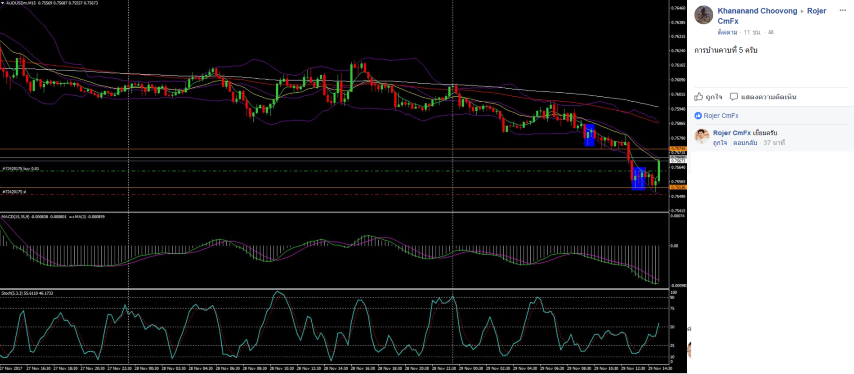The height and width of the screenshot is (374, 854).
Task: Click the MACD indicator label
Action: 52,217
